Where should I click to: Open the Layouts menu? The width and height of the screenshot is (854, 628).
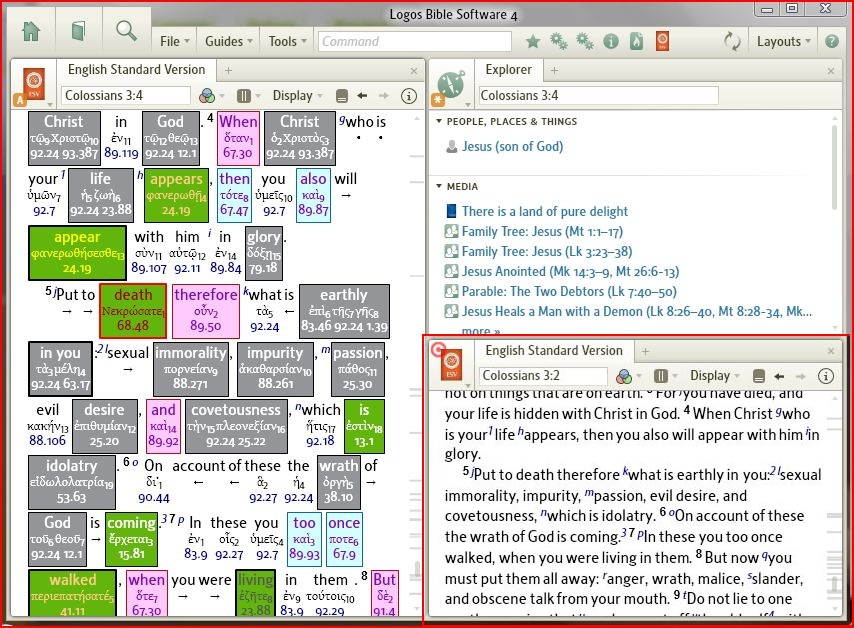click(784, 41)
